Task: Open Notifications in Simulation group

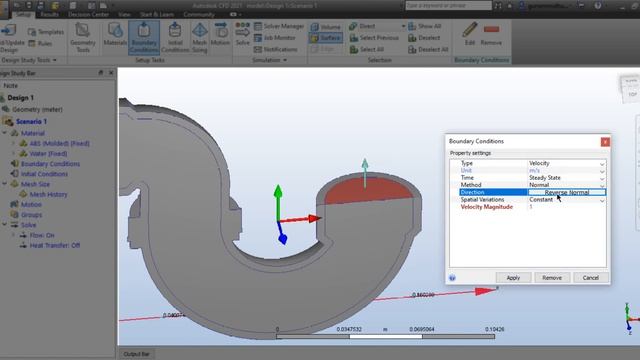Action: click(276, 49)
